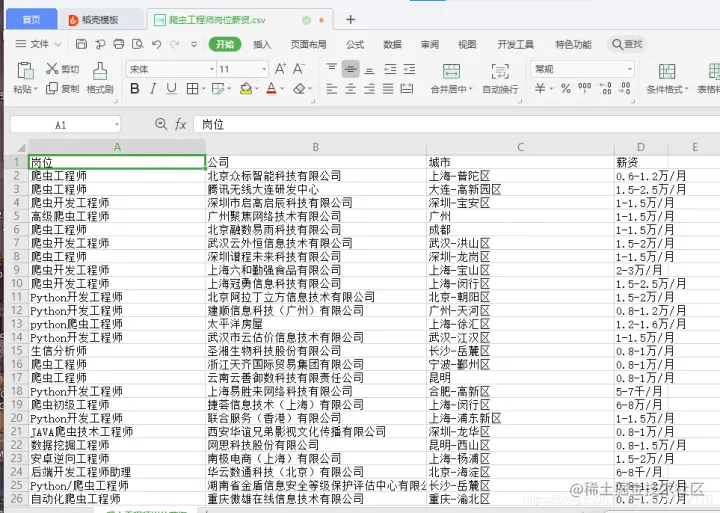Click the formula bar input field
720x513 pixels.
456,124
